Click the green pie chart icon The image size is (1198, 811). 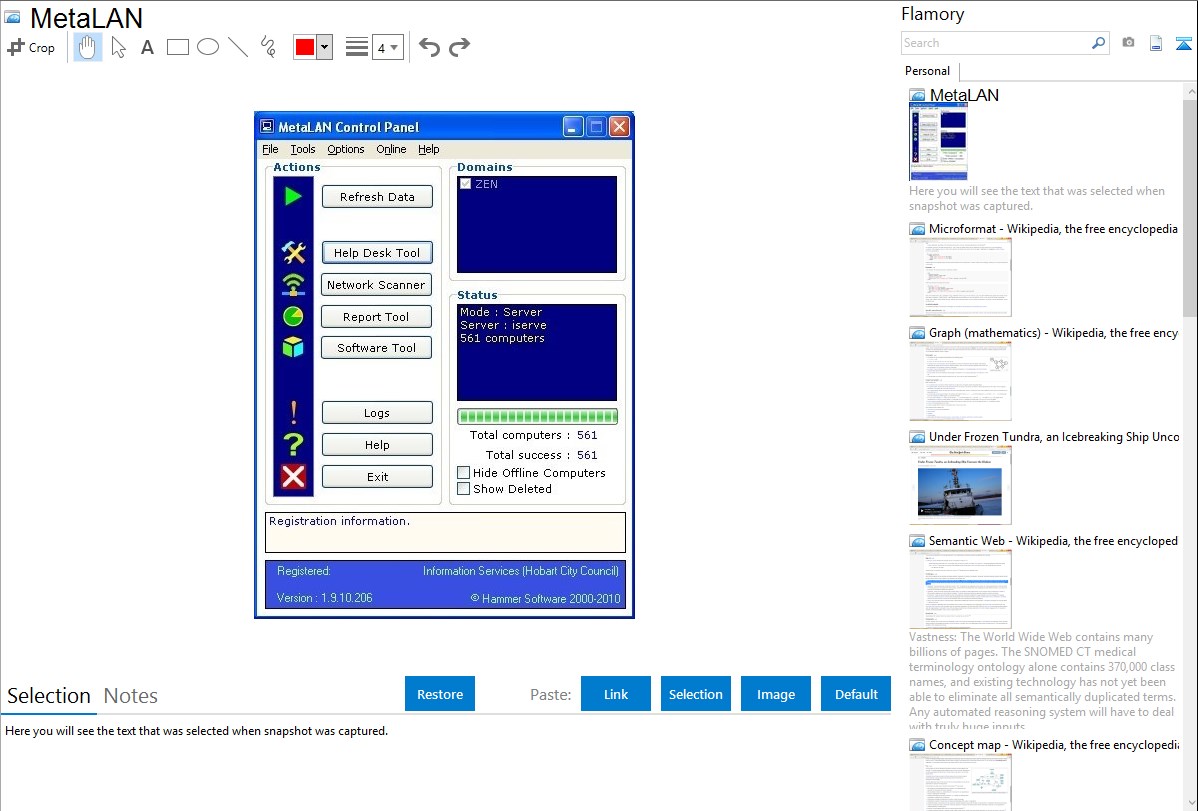click(293, 316)
